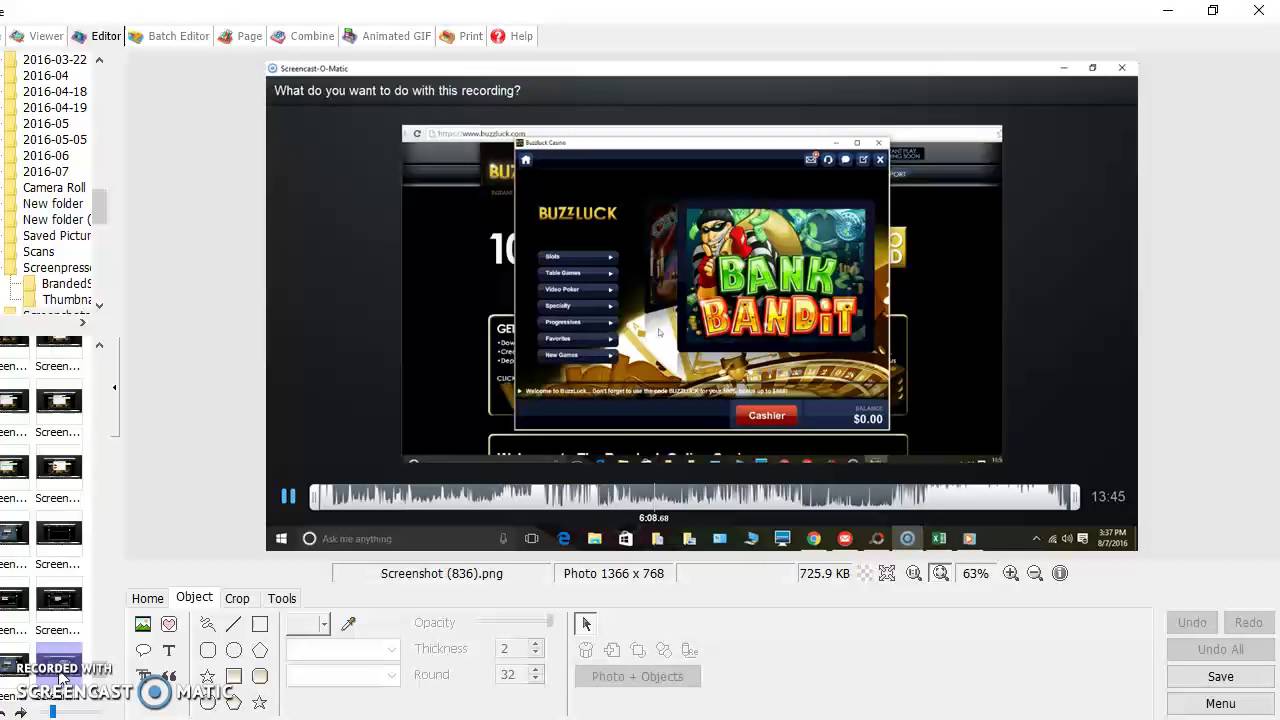Click the Photo + Objects button
Screen dimensions: 1280x720
637,676
